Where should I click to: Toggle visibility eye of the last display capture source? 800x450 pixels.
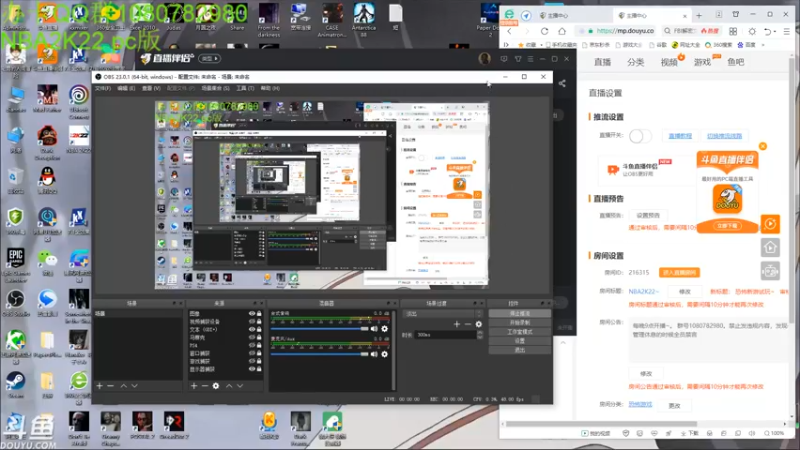tap(252, 369)
